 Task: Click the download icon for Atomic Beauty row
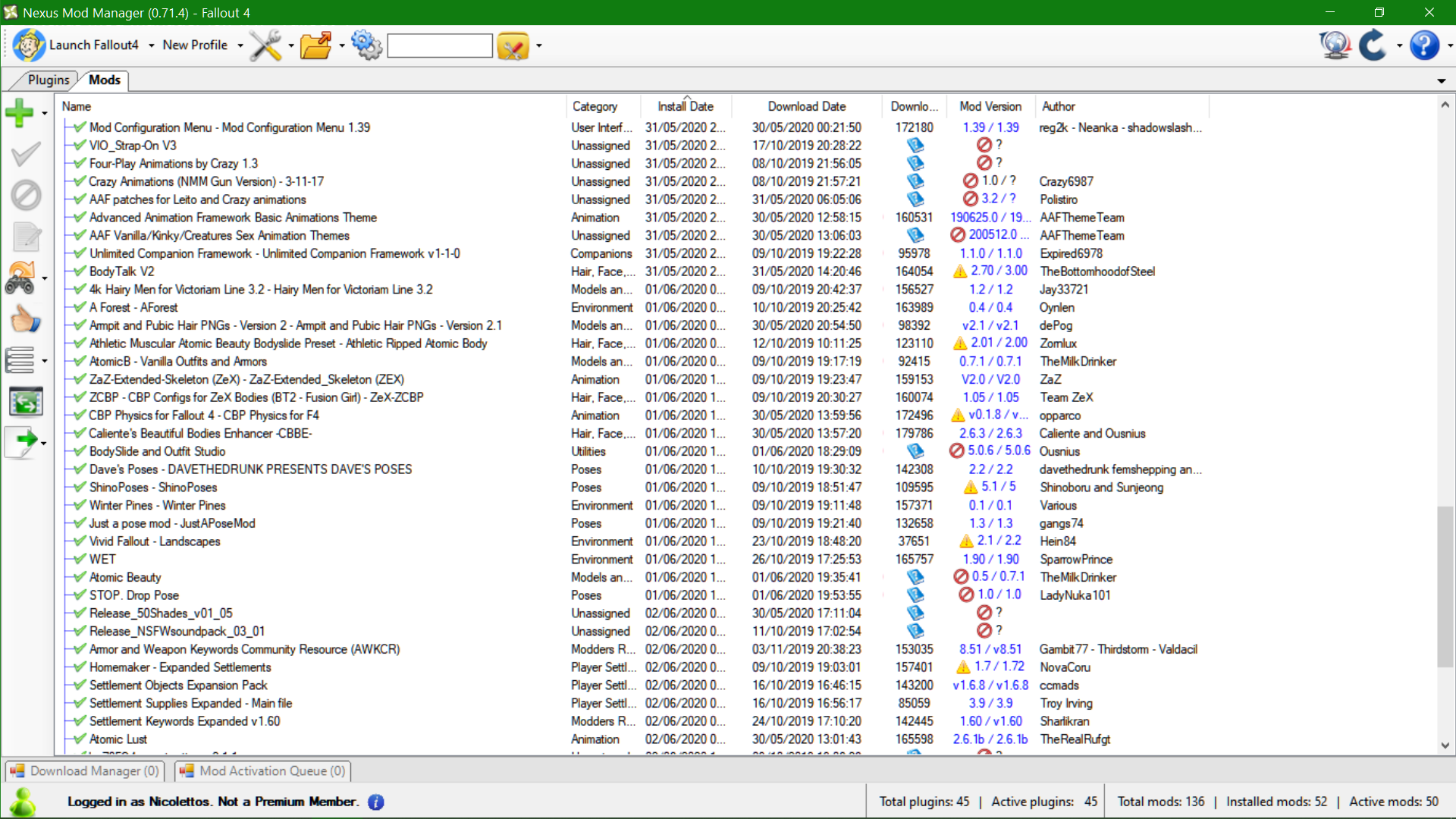tap(915, 577)
